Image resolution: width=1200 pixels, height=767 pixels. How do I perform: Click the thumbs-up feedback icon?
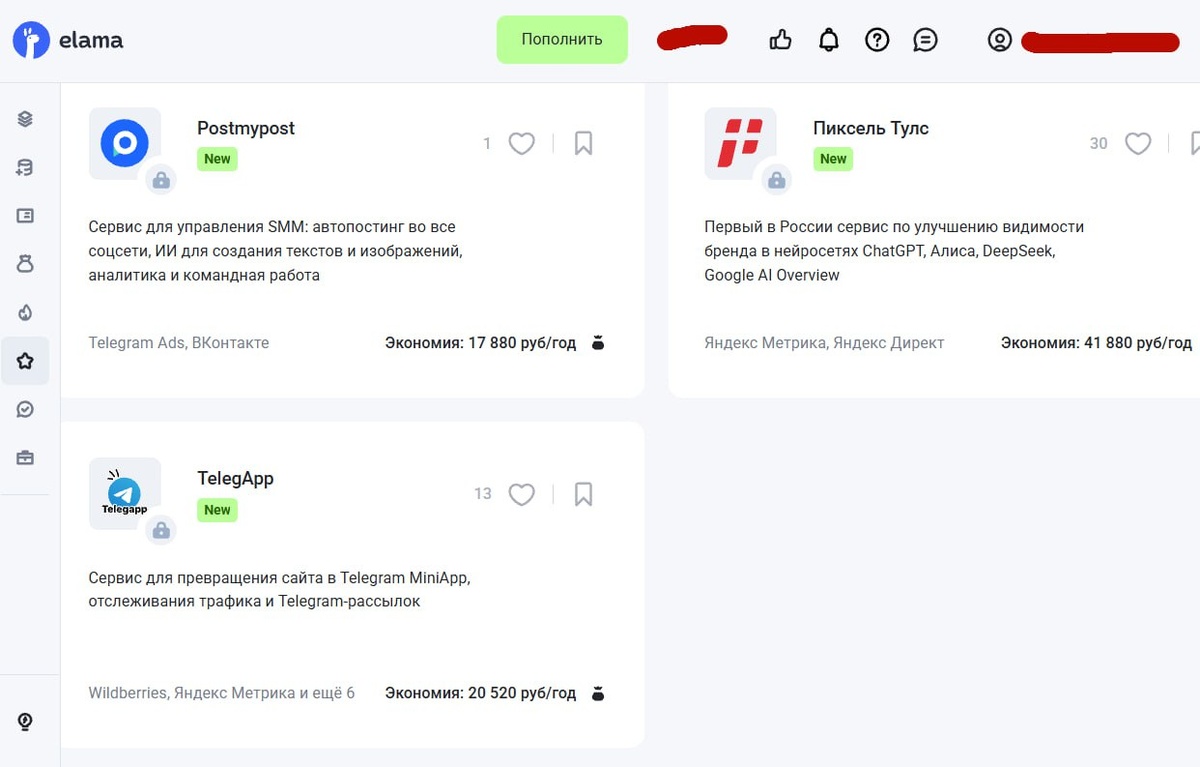click(780, 40)
